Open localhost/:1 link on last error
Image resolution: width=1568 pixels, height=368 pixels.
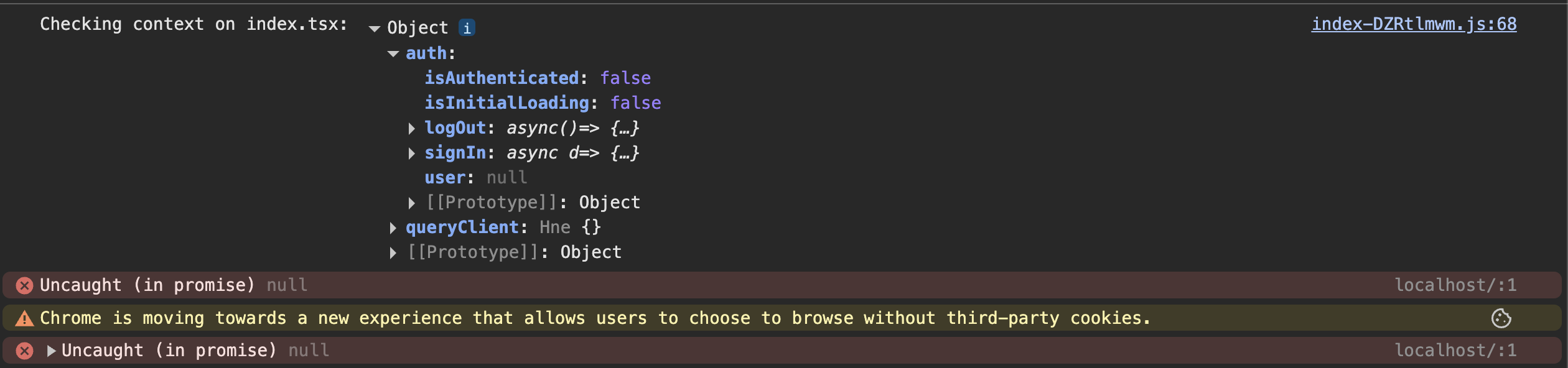coord(1455,351)
